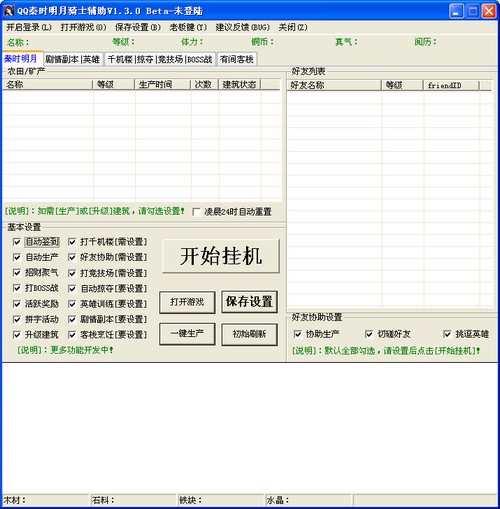Click the 铜币 label
500x509 pixels.
click(262, 42)
